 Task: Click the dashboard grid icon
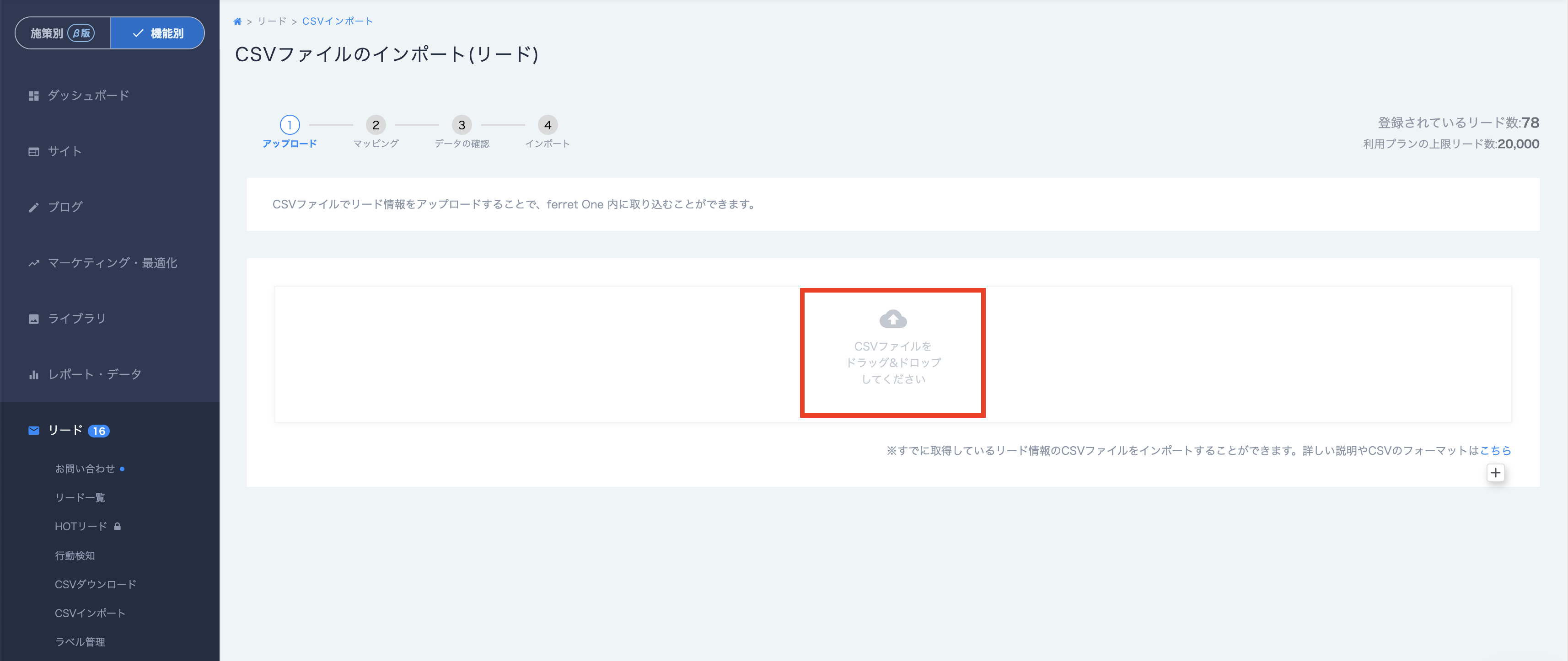(34, 96)
